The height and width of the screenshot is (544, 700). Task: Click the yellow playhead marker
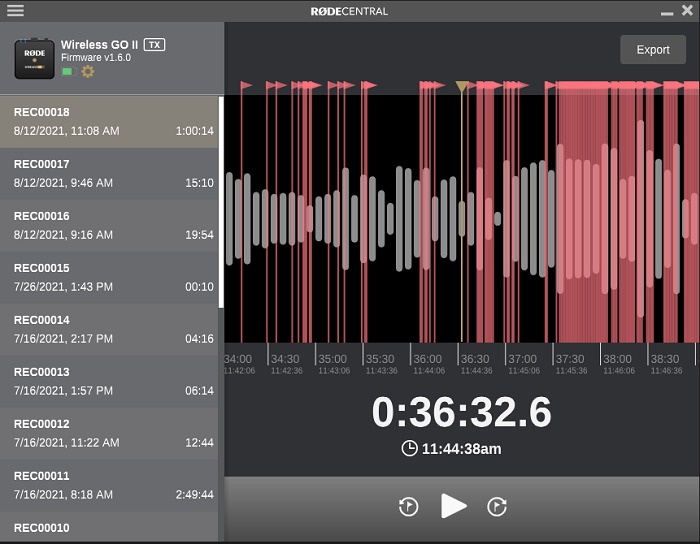pyautogui.click(x=461, y=87)
